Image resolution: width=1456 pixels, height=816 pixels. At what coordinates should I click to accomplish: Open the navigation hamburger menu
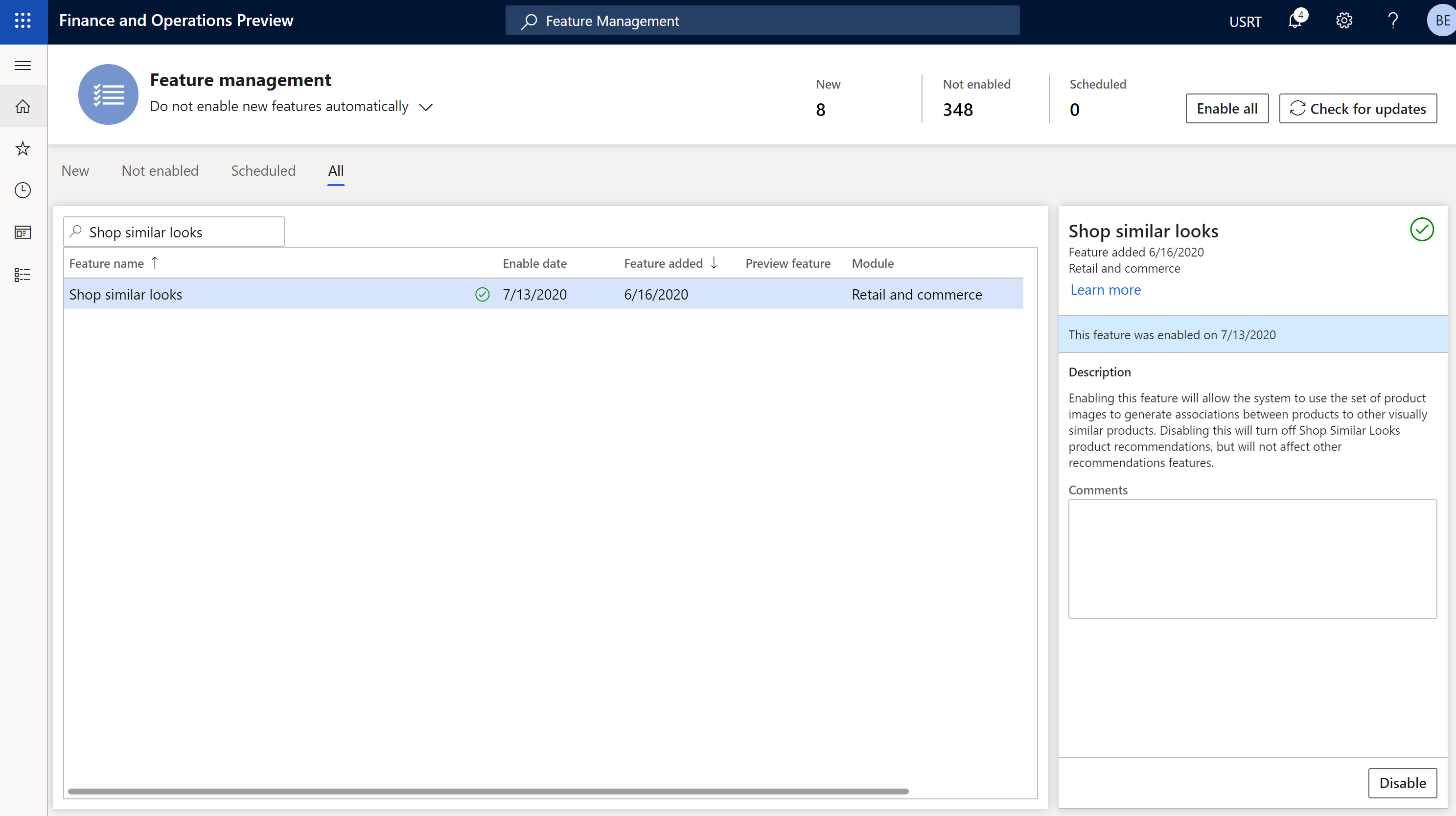click(x=22, y=64)
